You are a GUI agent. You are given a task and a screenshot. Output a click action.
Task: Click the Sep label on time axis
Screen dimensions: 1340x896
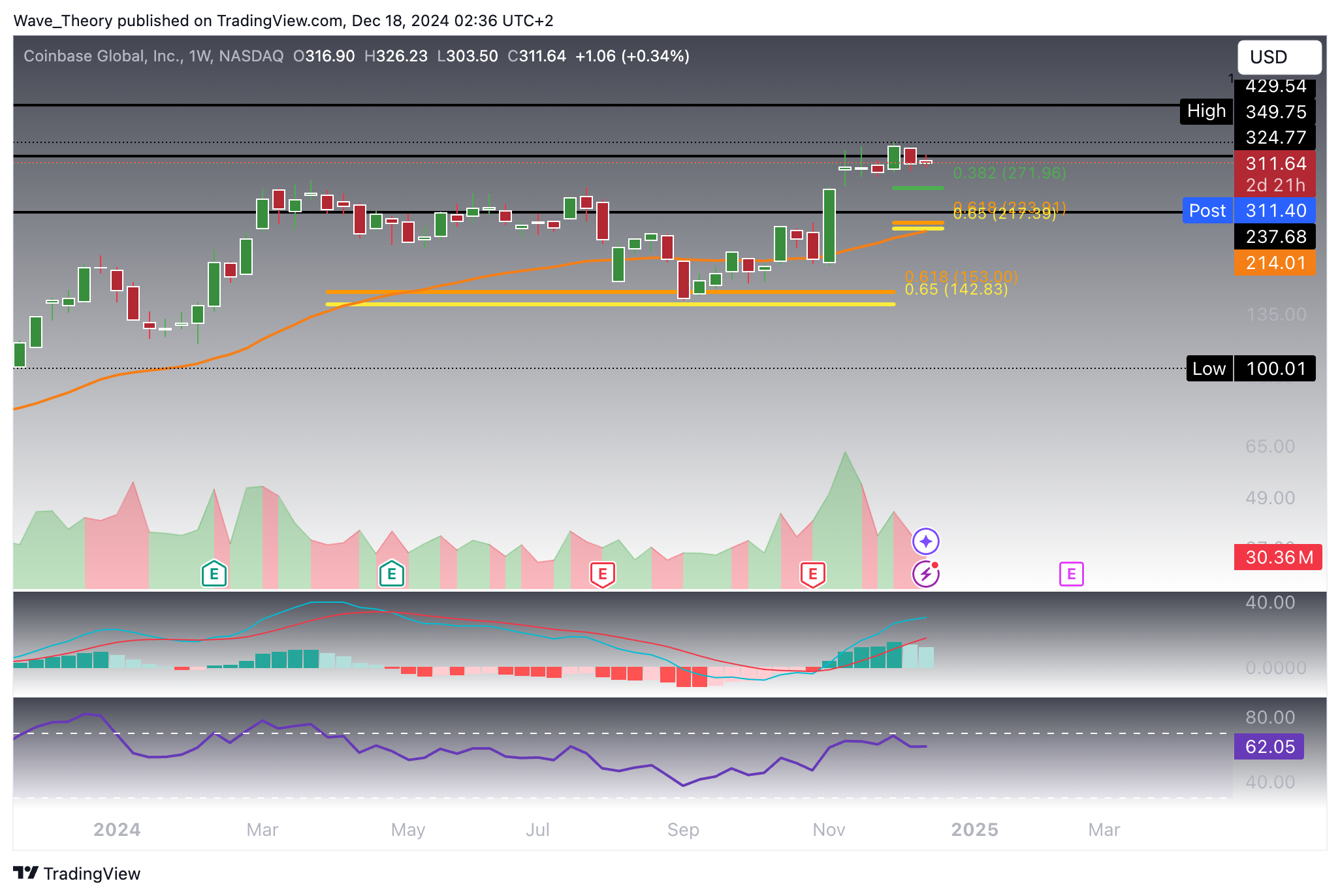pyautogui.click(x=683, y=829)
